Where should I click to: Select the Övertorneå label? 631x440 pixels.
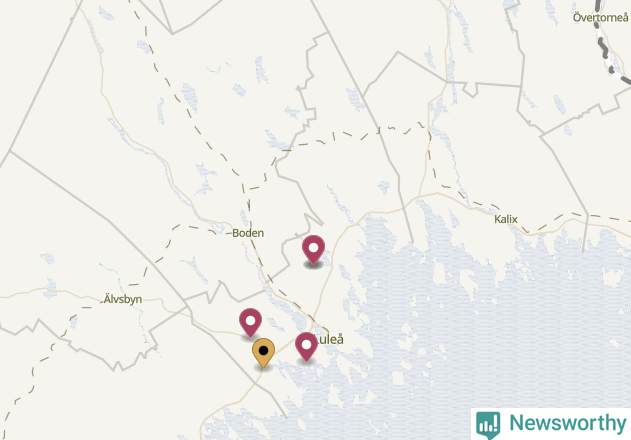[600, 17]
